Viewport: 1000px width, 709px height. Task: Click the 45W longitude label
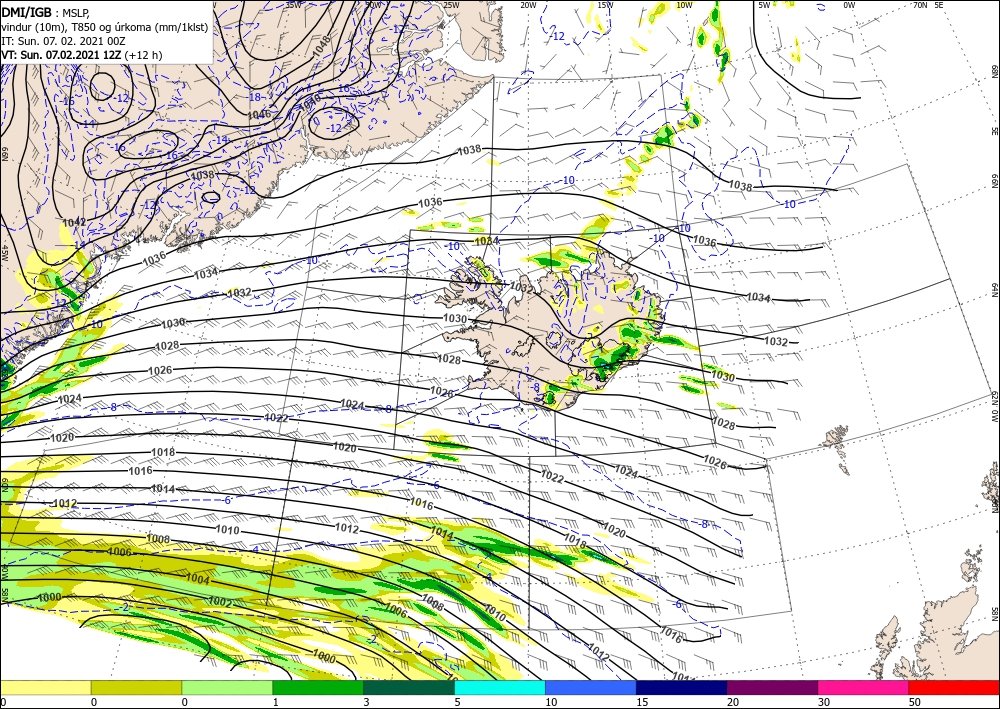point(4,253)
